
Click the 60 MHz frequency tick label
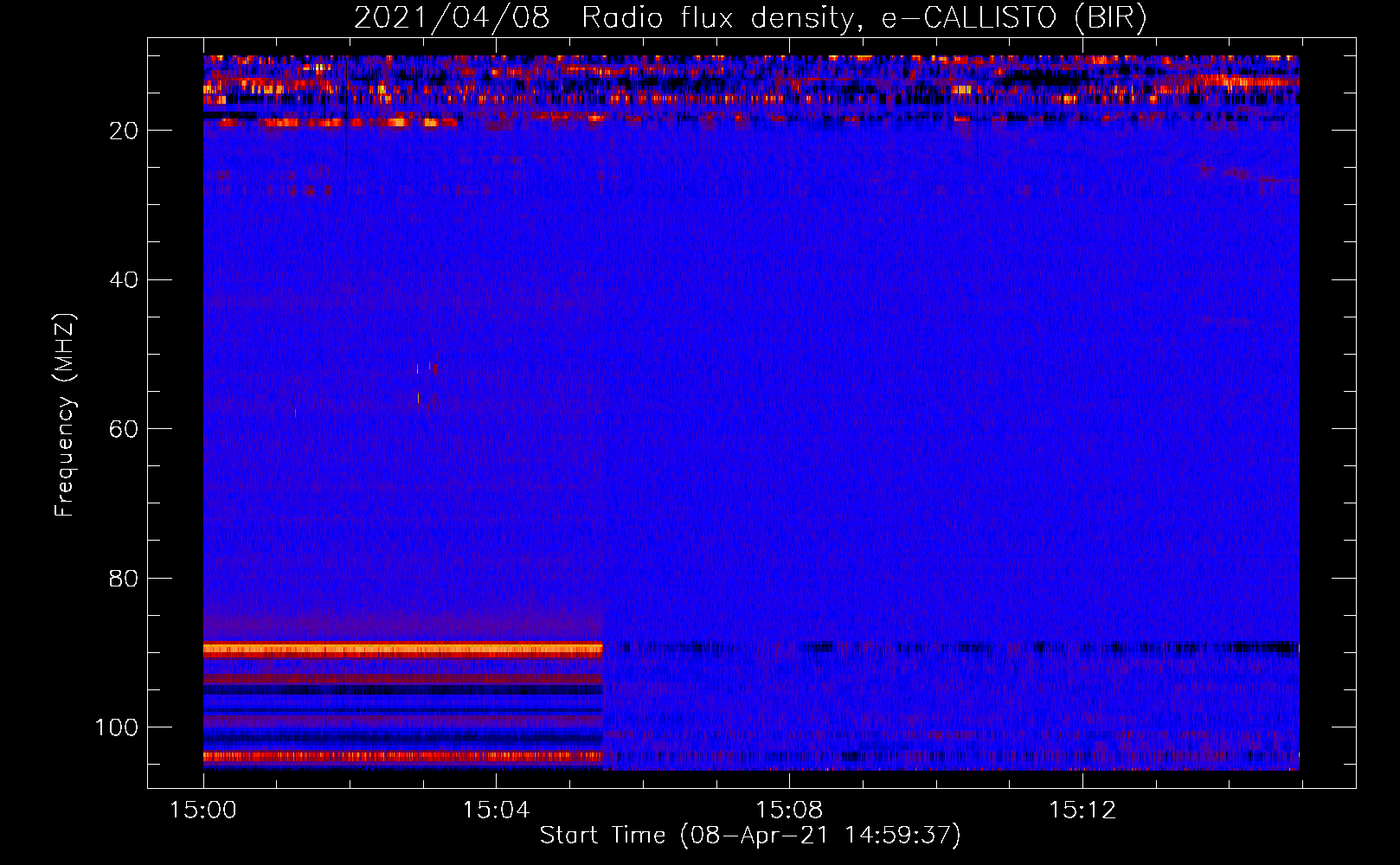pyautogui.click(x=124, y=429)
